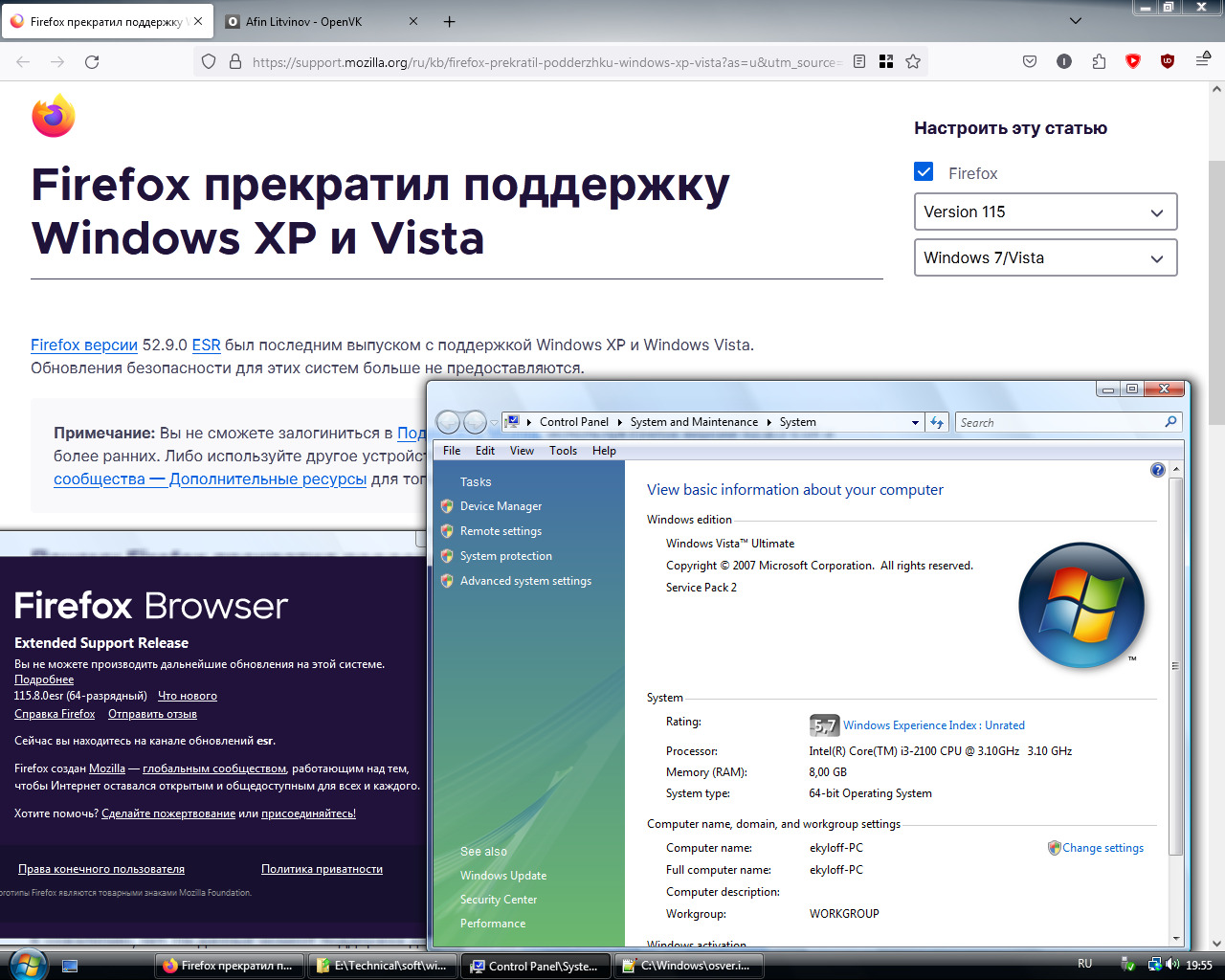Open Performance link under See also
This screenshot has width=1225, height=980.
pos(493,924)
